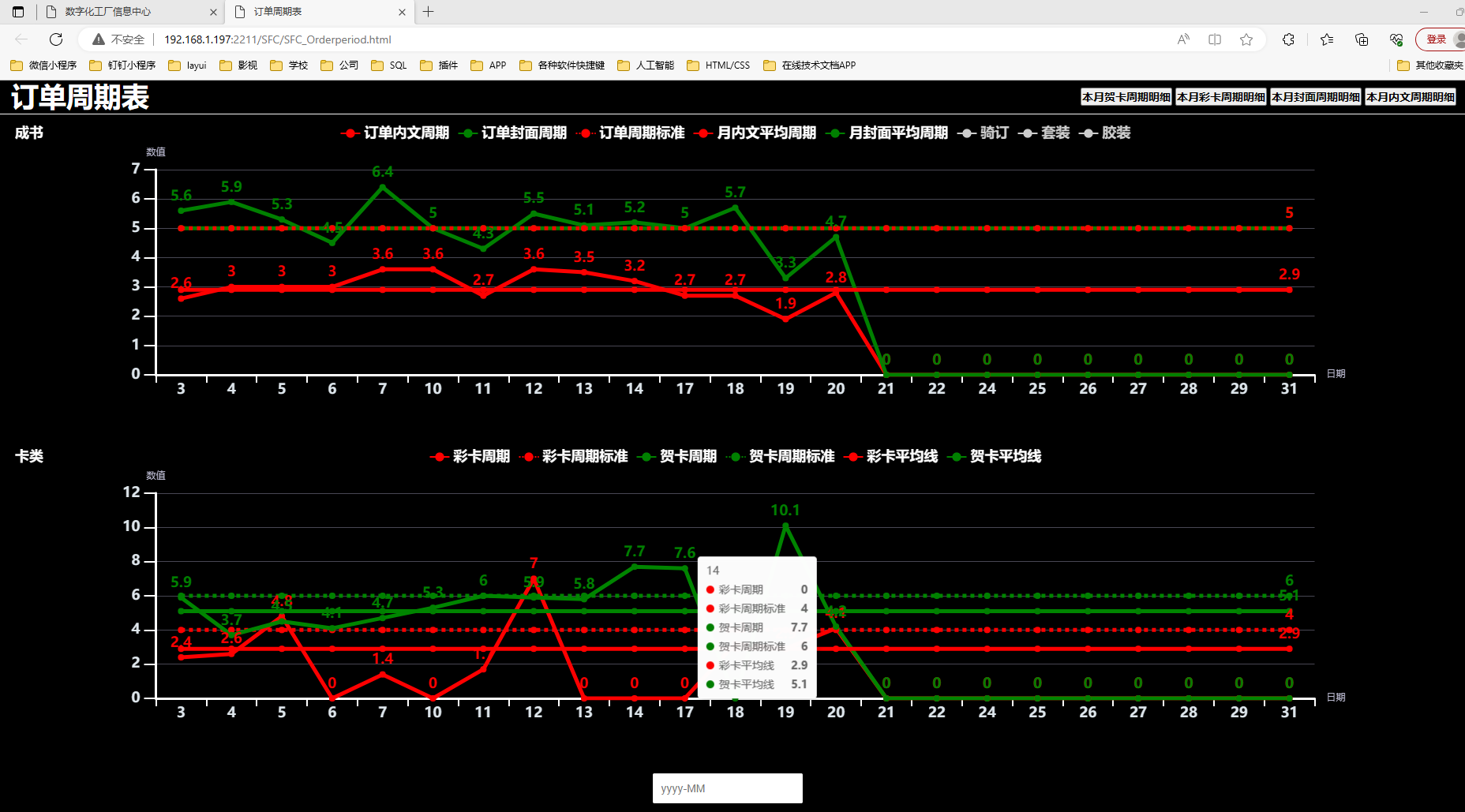Open the Favorites list icon

click(x=1327, y=39)
